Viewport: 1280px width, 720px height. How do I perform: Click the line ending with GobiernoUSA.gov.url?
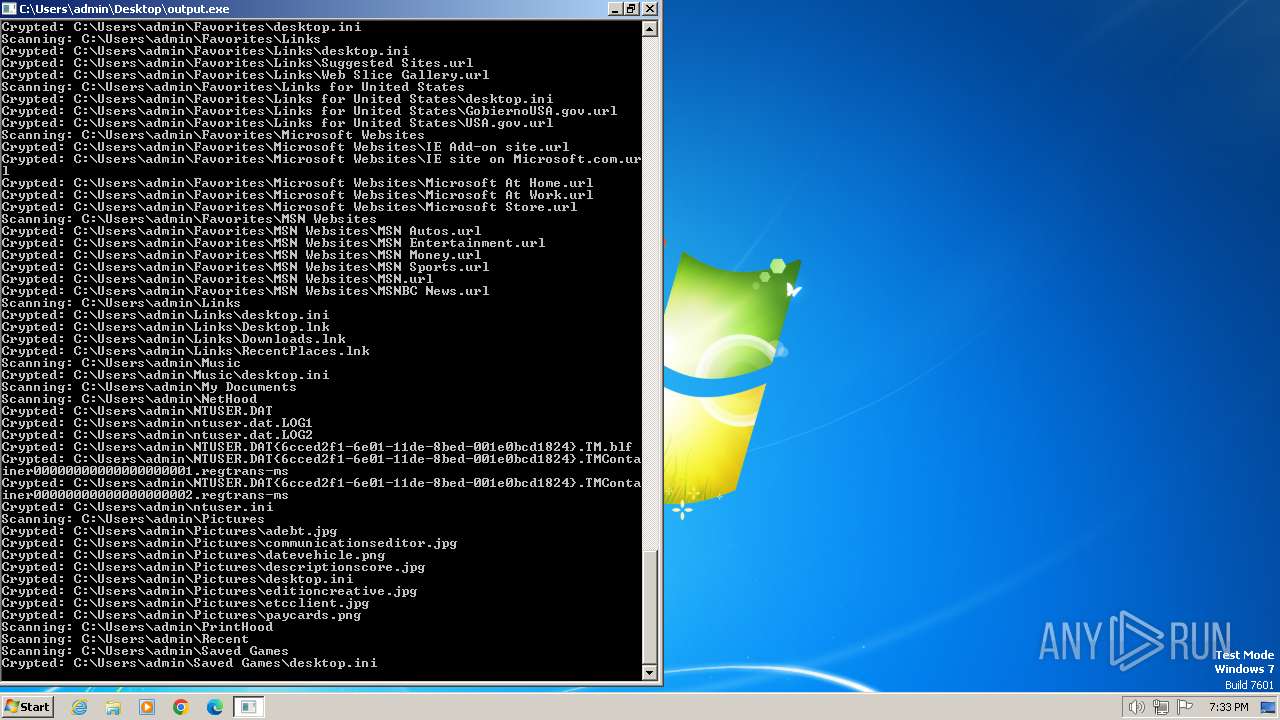[x=309, y=111]
